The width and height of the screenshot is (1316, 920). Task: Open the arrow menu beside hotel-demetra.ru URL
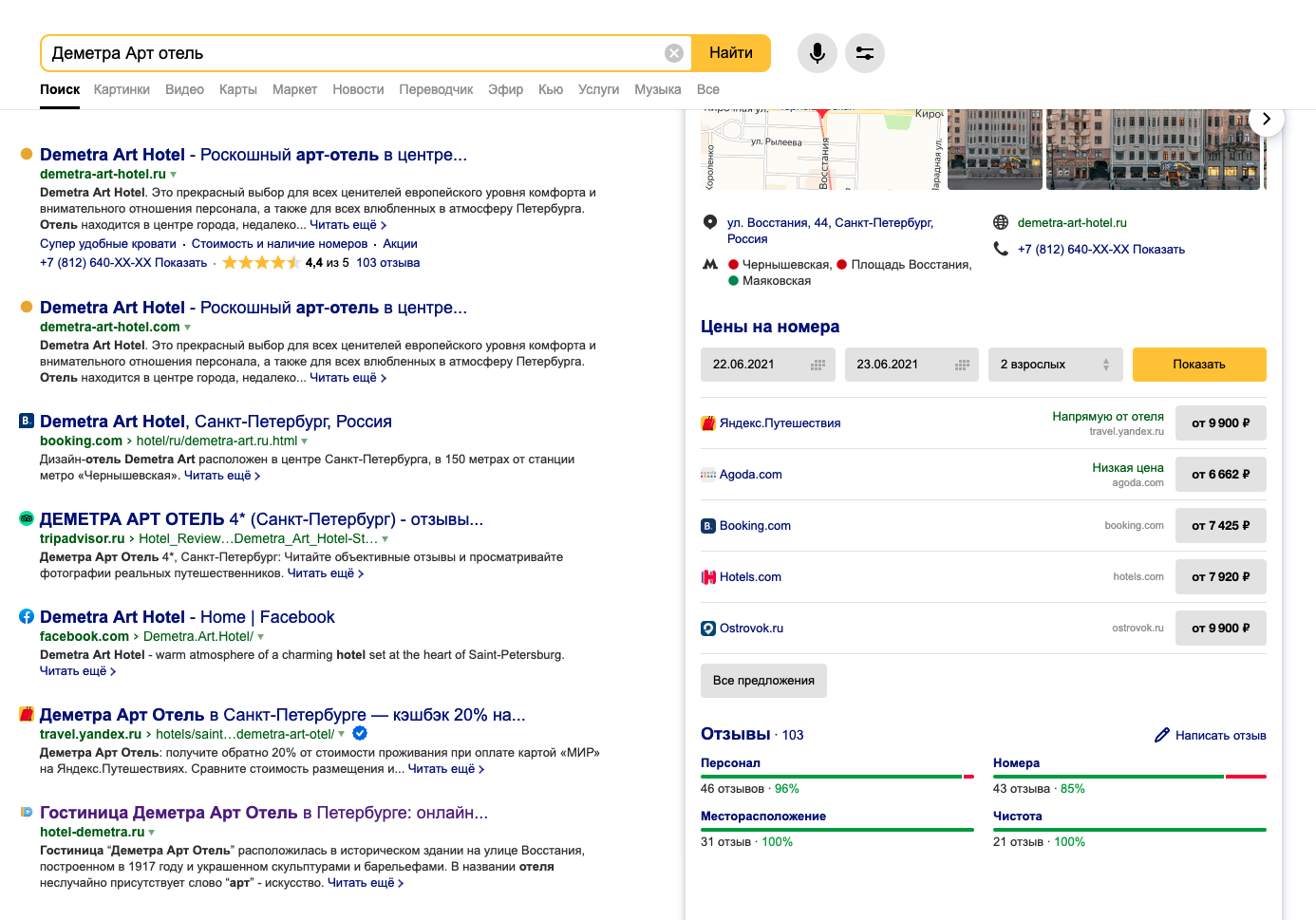pos(151,833)
